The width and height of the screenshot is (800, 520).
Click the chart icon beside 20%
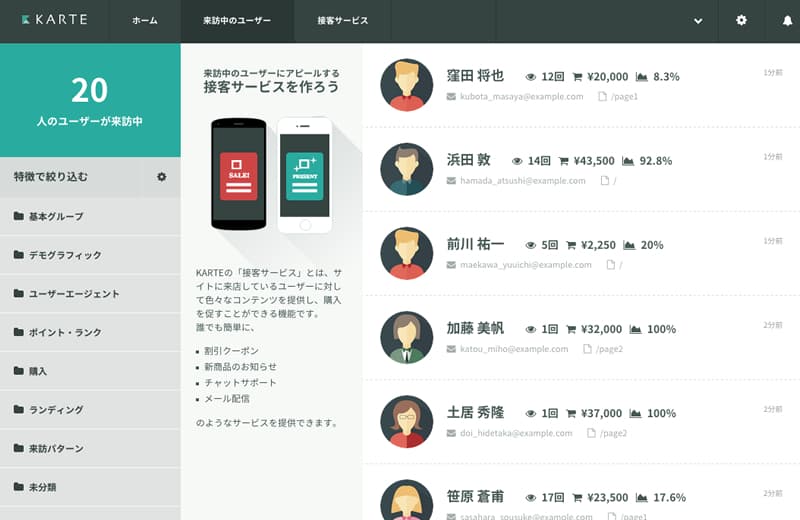629,245
